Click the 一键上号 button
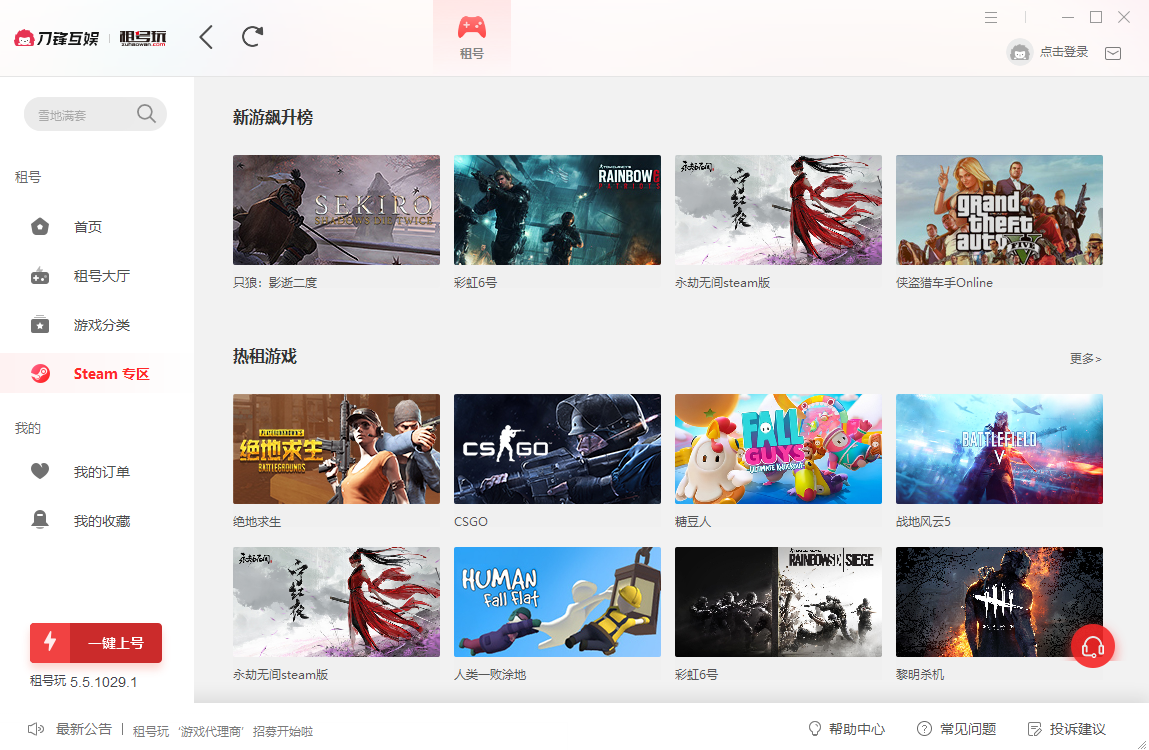The width and height of the screenshot is (1149, 750). tap(96, 643)
